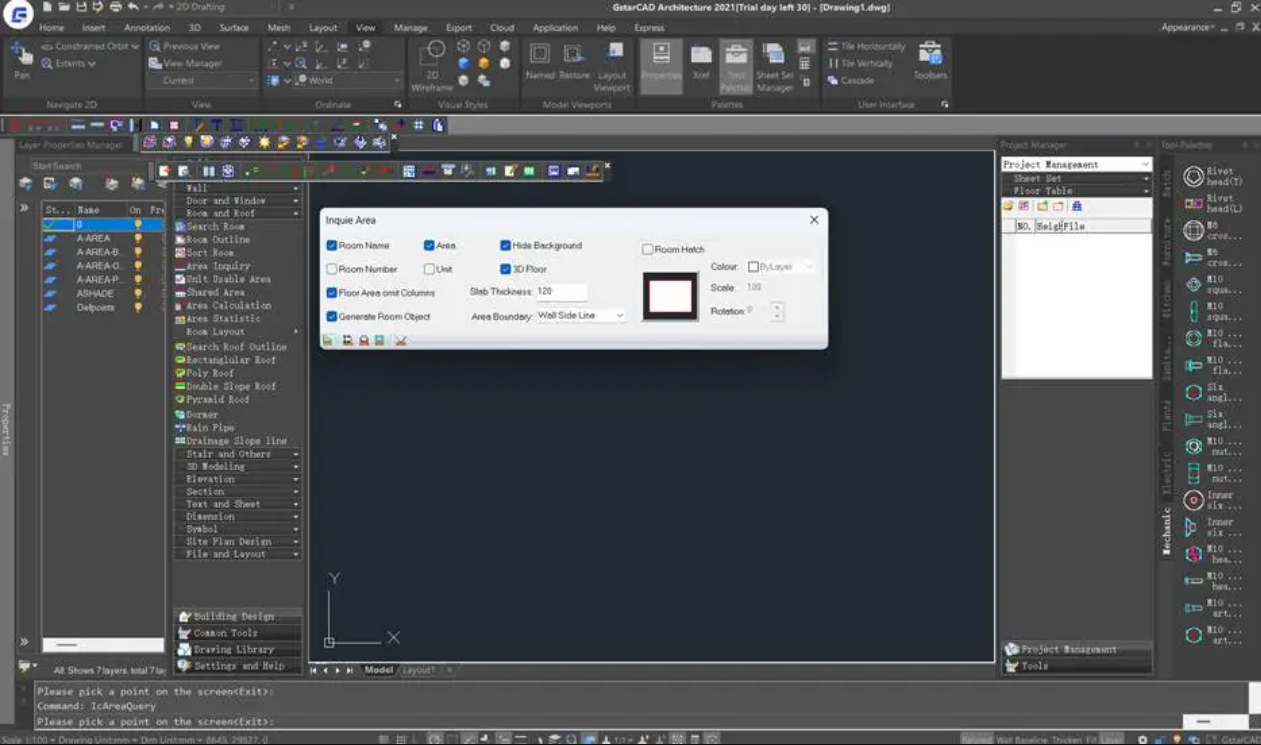Screen dimensions: 1261x745
Task: Select Rivet head(T) in Tool Palettes
Action: pyautogui.click(x=1213, y=177)
